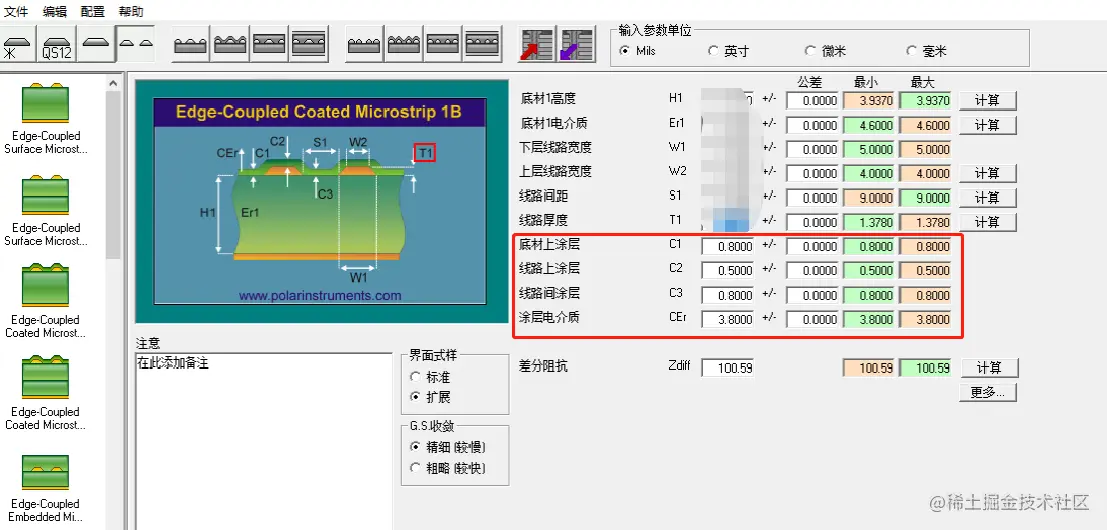Choose the four-bump embedded differential coplanar icon
Image resolution: width=1107 pixels, height=530 pixels.
point(443,45)
